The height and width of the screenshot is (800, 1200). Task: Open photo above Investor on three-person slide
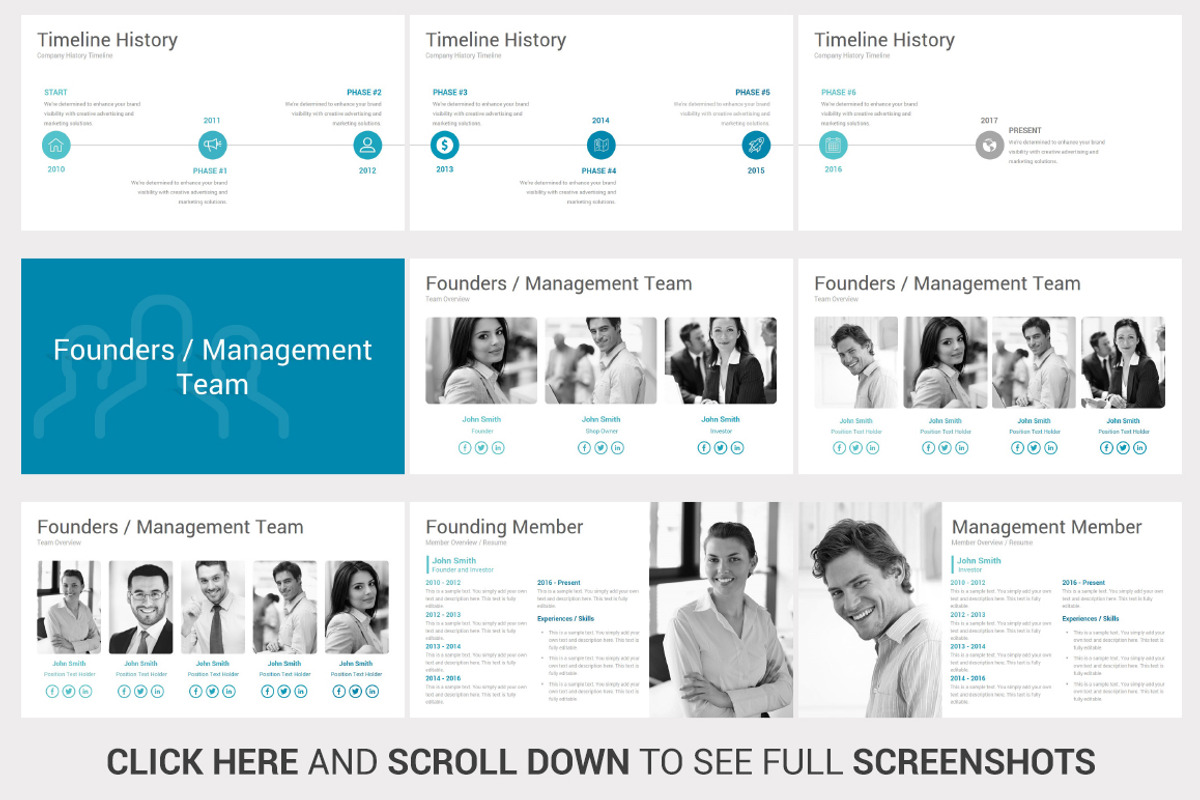click(x=720, y=361)
